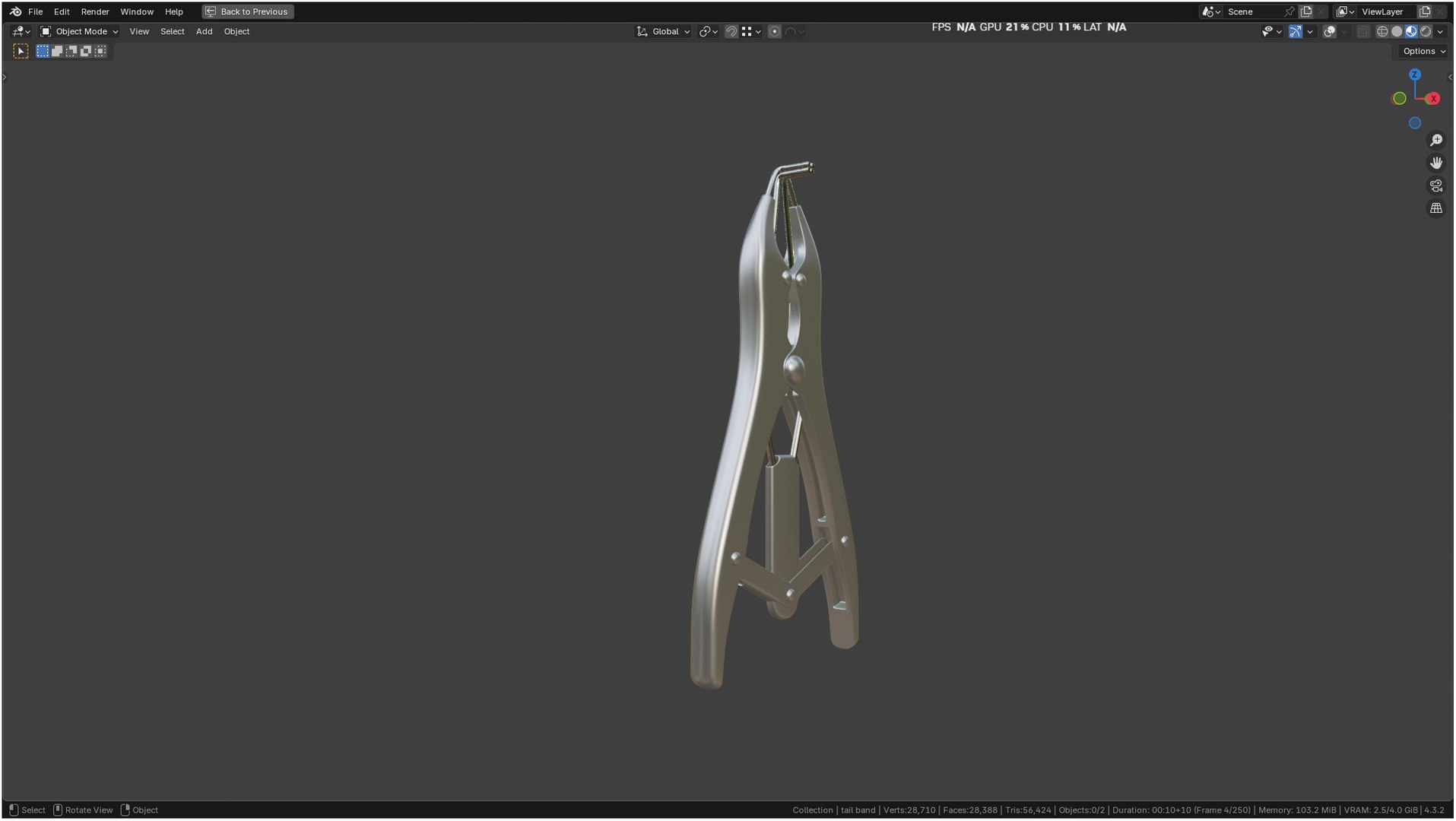Open the Object Mode dropdown
This screenshot has width=1456, height=821.
pos(79,31)
